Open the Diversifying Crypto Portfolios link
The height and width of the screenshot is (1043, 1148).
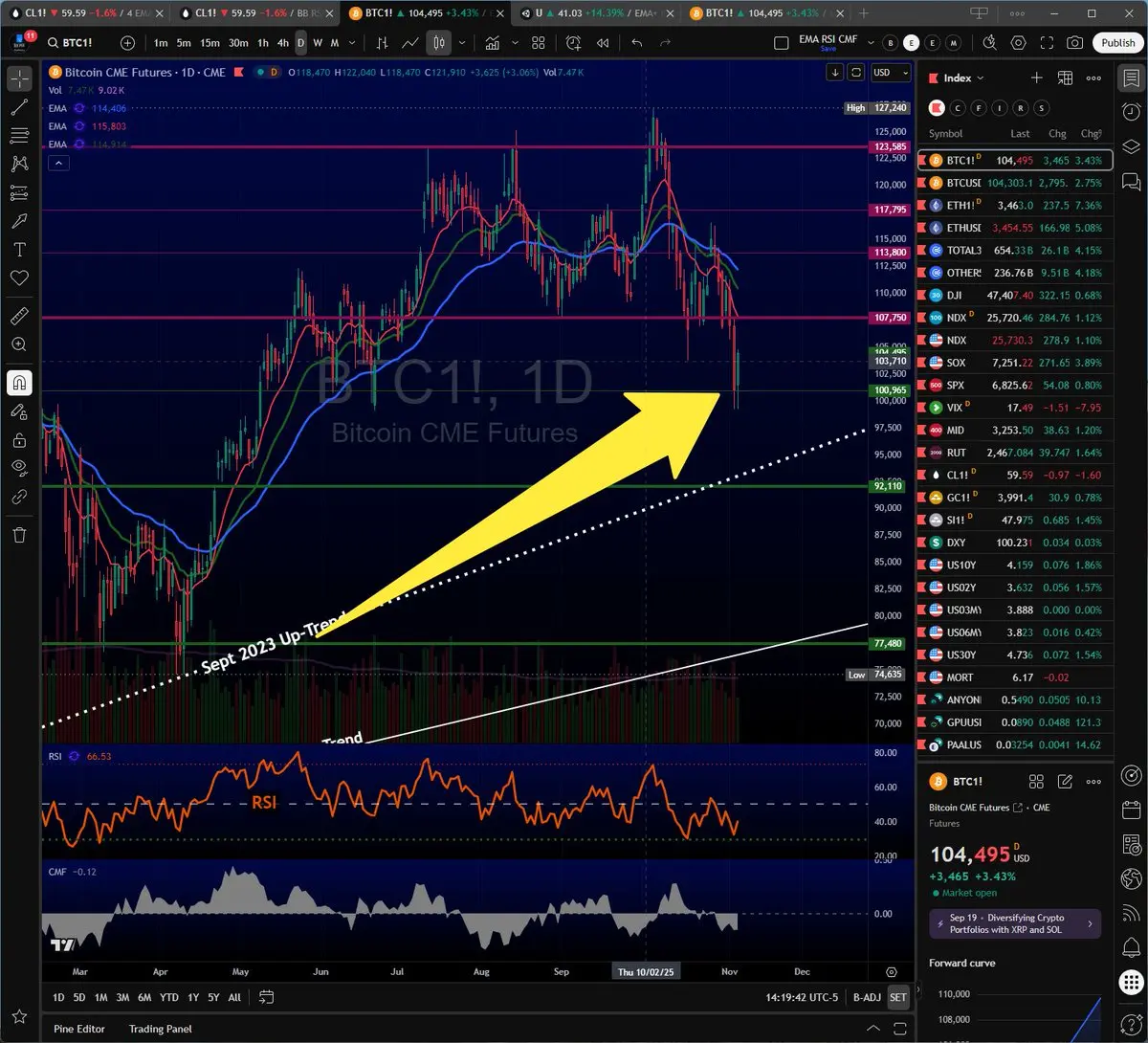(x=1015, y=923)
